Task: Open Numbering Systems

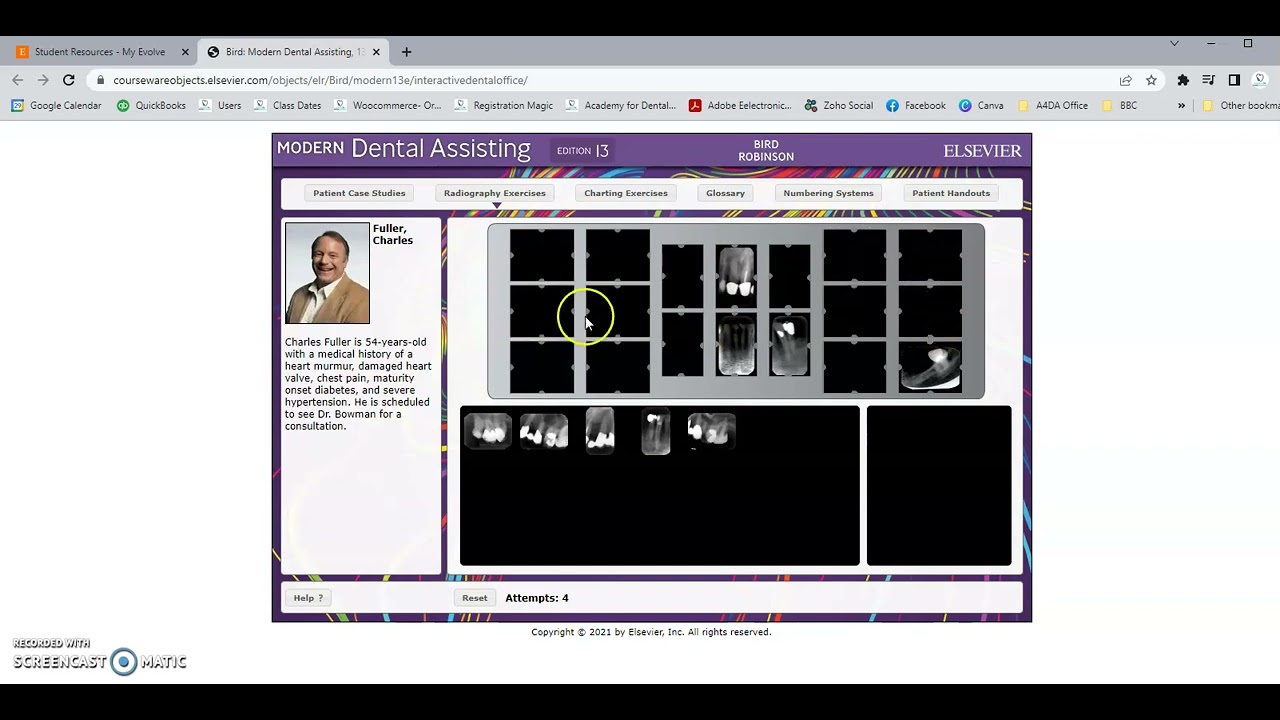Action: 828,193
